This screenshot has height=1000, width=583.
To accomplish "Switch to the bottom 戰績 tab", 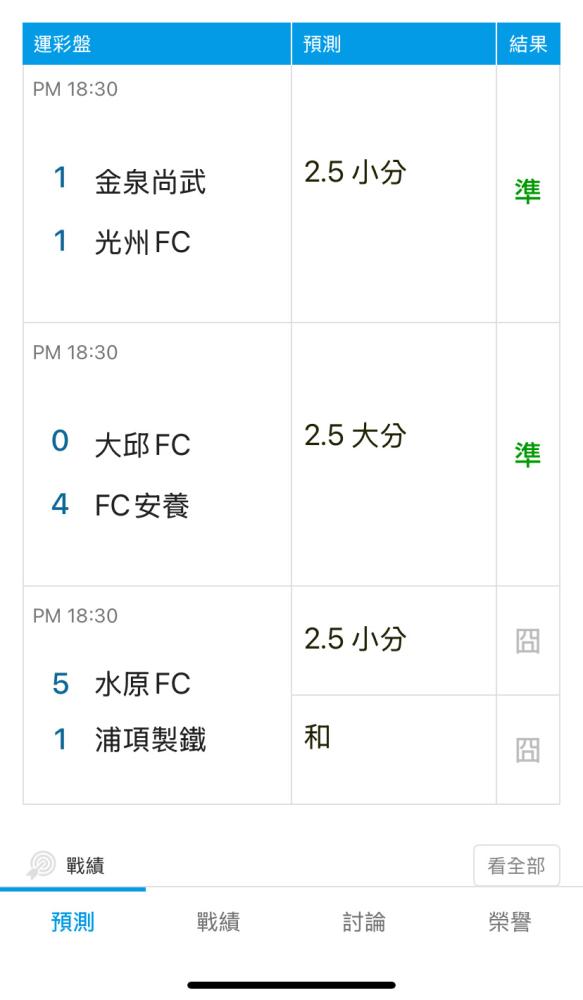I will pos(218,922).
